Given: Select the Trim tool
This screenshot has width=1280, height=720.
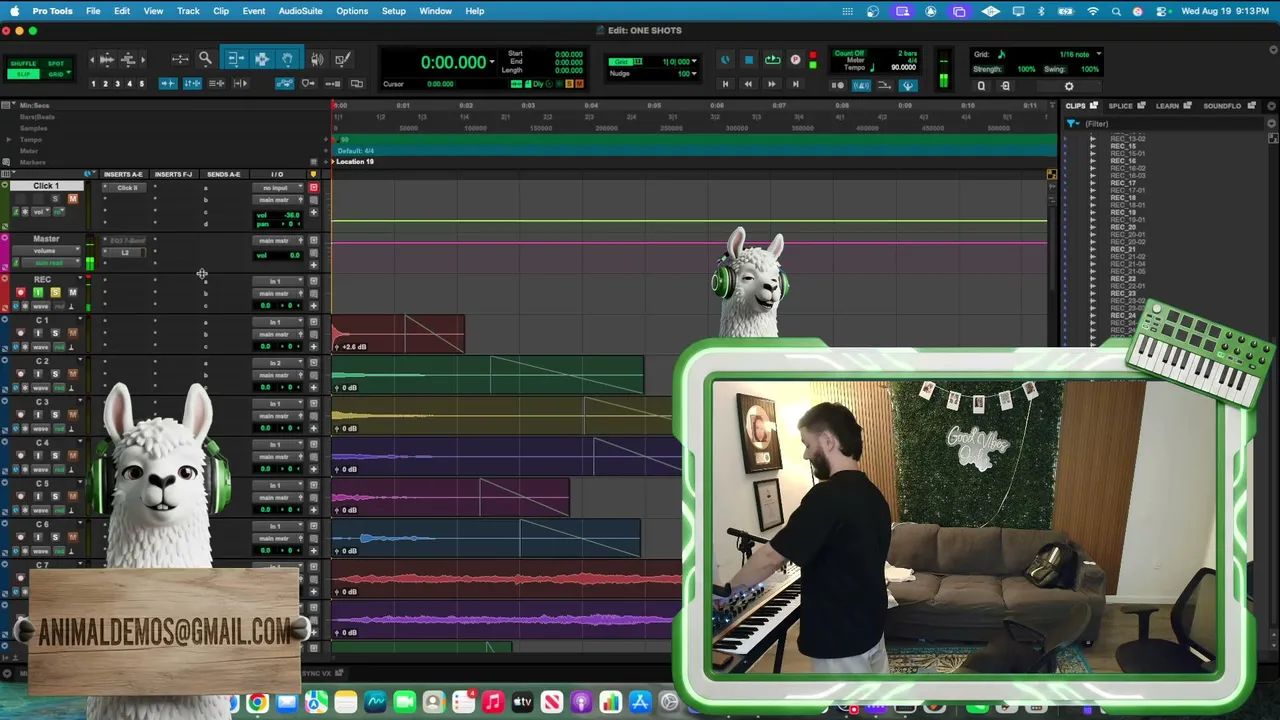Looking at the screenshot, I should coord(235,59).
